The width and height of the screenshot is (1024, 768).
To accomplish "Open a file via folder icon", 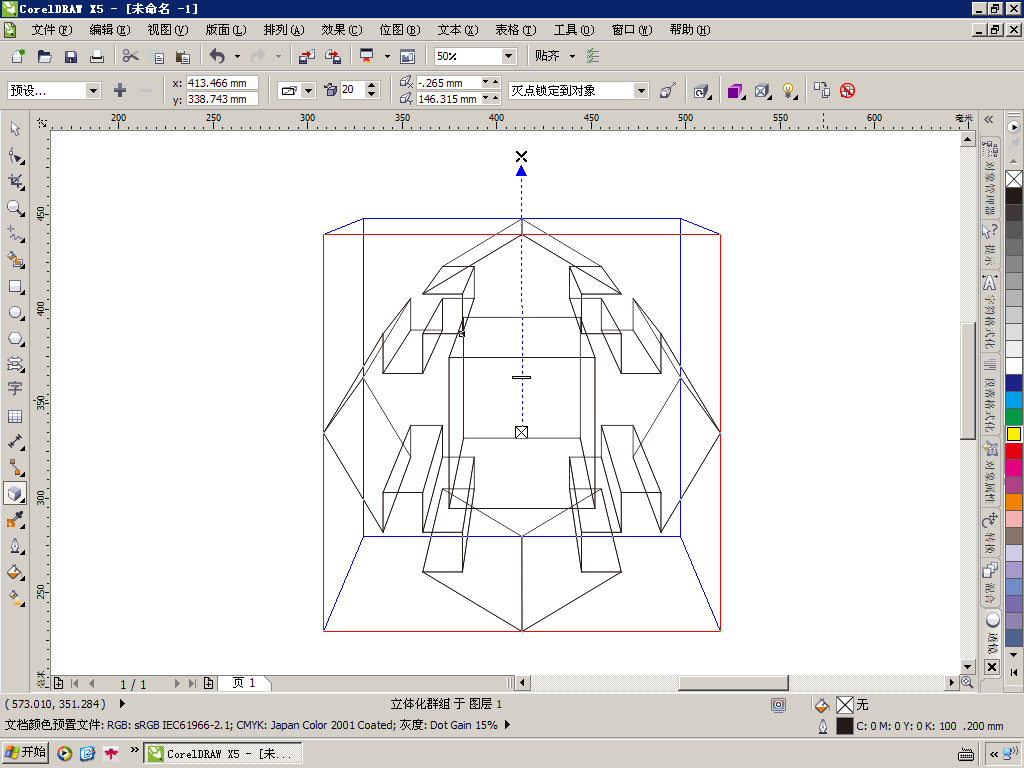I will click(44, 56).
